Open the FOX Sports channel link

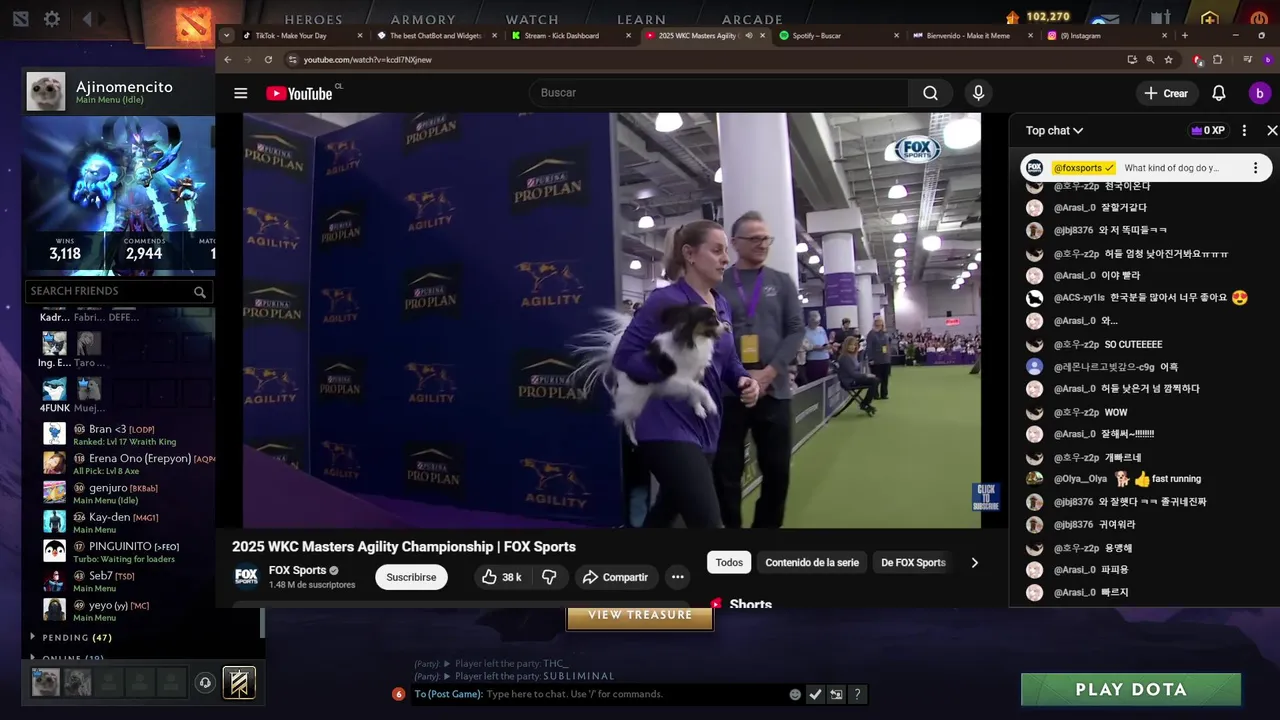pyautogui.click(x=297, y=570)
